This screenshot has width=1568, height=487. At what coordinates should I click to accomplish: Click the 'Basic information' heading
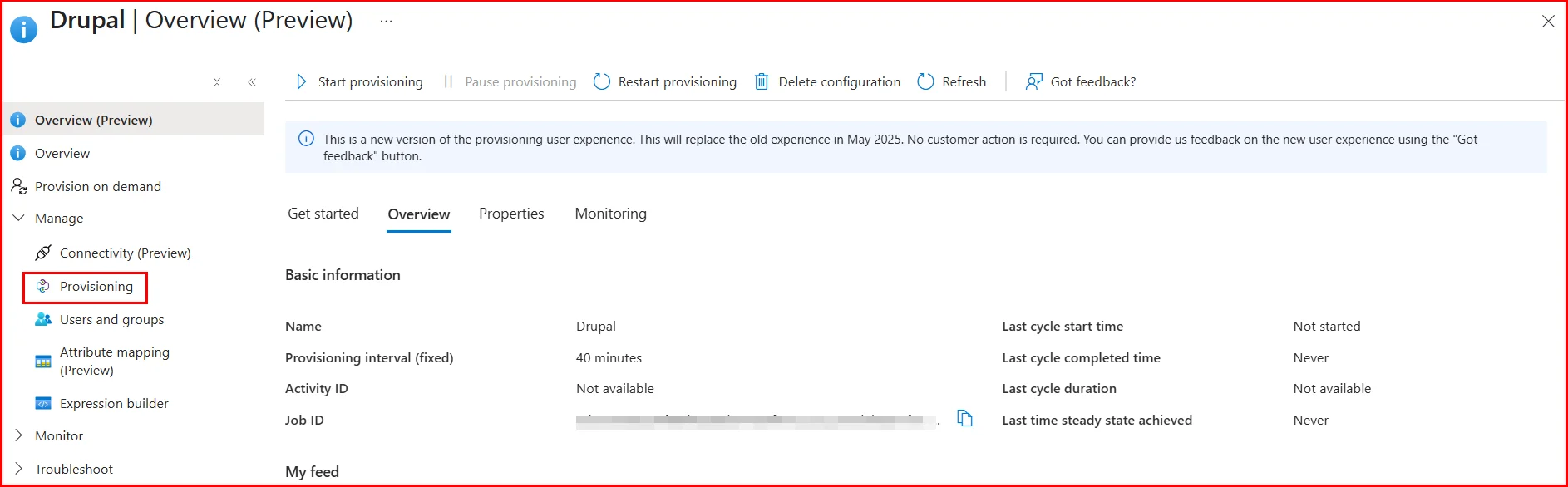pyautogui.click(x=343, y=275)
